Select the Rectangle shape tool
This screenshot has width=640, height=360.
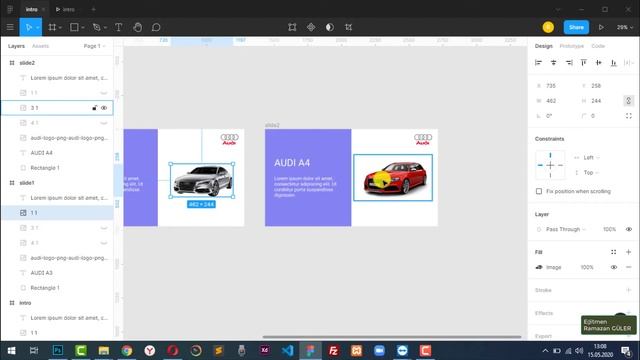click(74, 27)
